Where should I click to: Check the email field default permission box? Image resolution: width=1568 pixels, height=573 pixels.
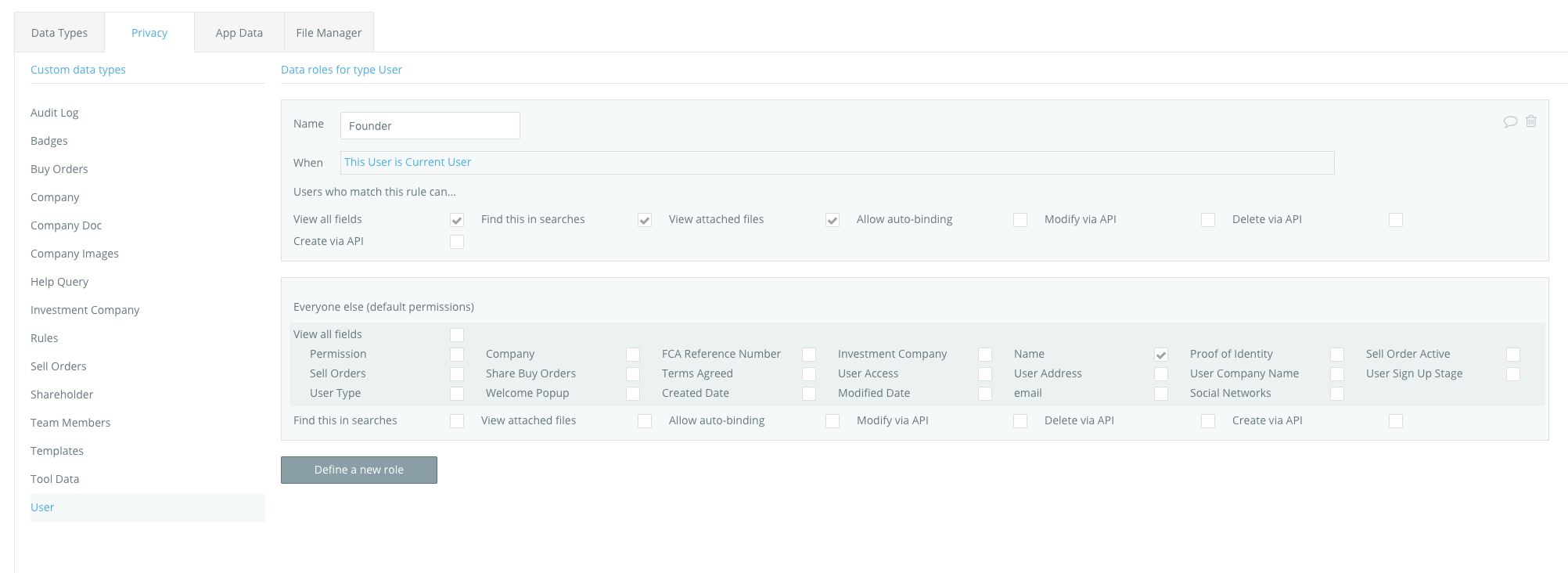tap(1161, 394)
